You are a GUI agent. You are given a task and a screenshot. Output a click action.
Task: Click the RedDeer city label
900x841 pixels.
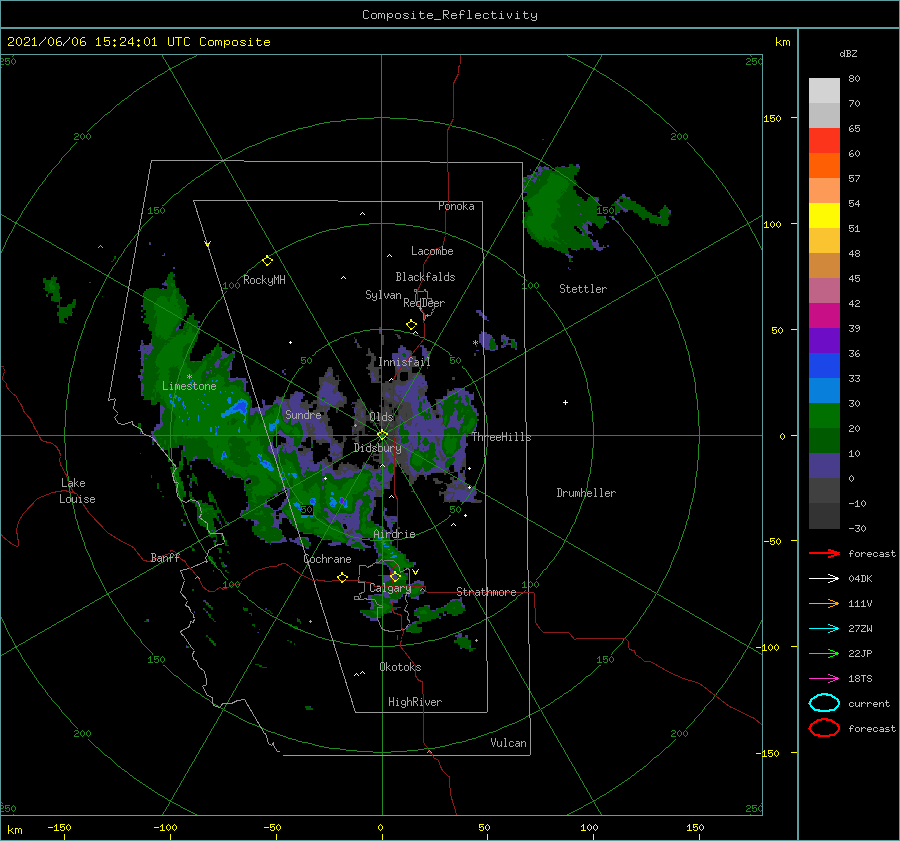(424, 303)
